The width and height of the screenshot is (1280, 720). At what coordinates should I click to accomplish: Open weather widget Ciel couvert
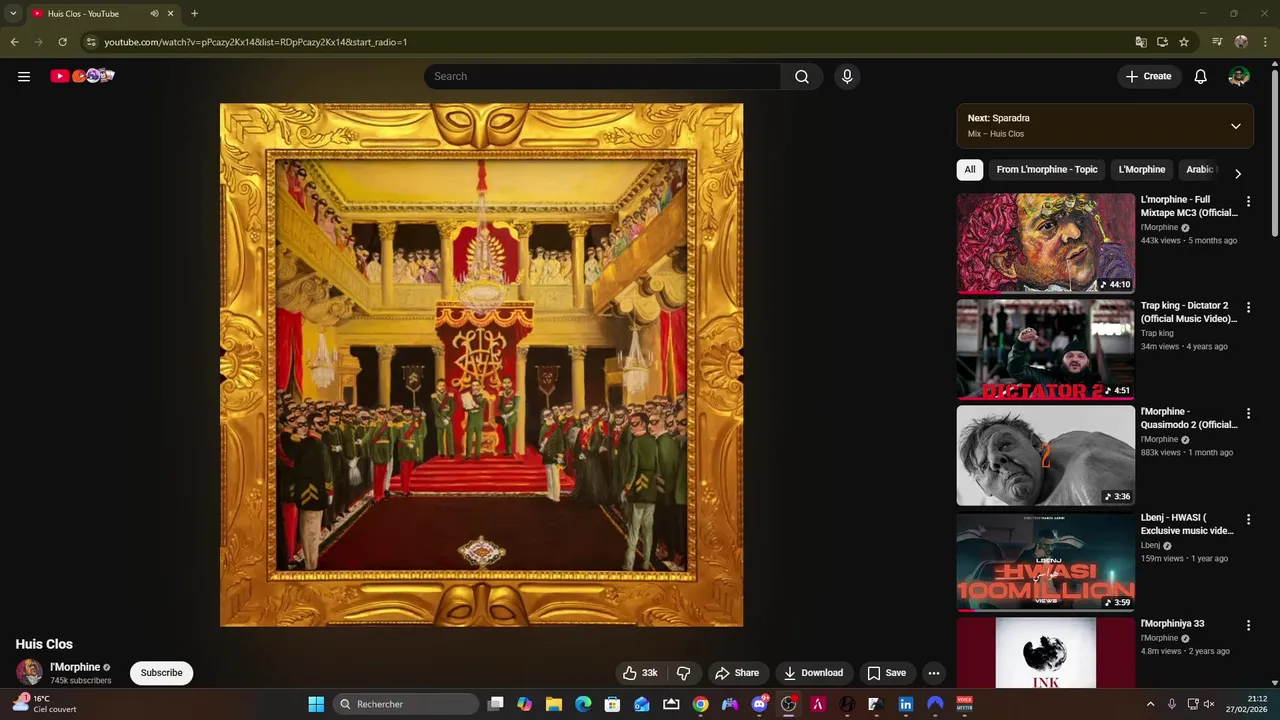coord(46,704)
